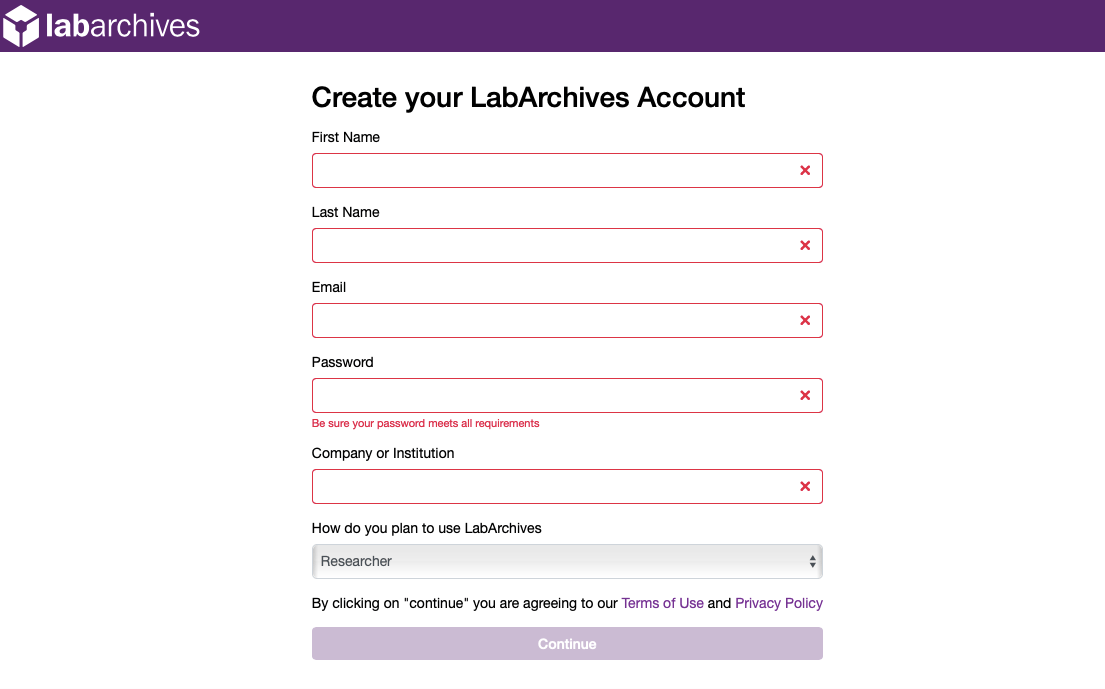
Task: Clear the Email field using its X icon
Action: point(805,320)
